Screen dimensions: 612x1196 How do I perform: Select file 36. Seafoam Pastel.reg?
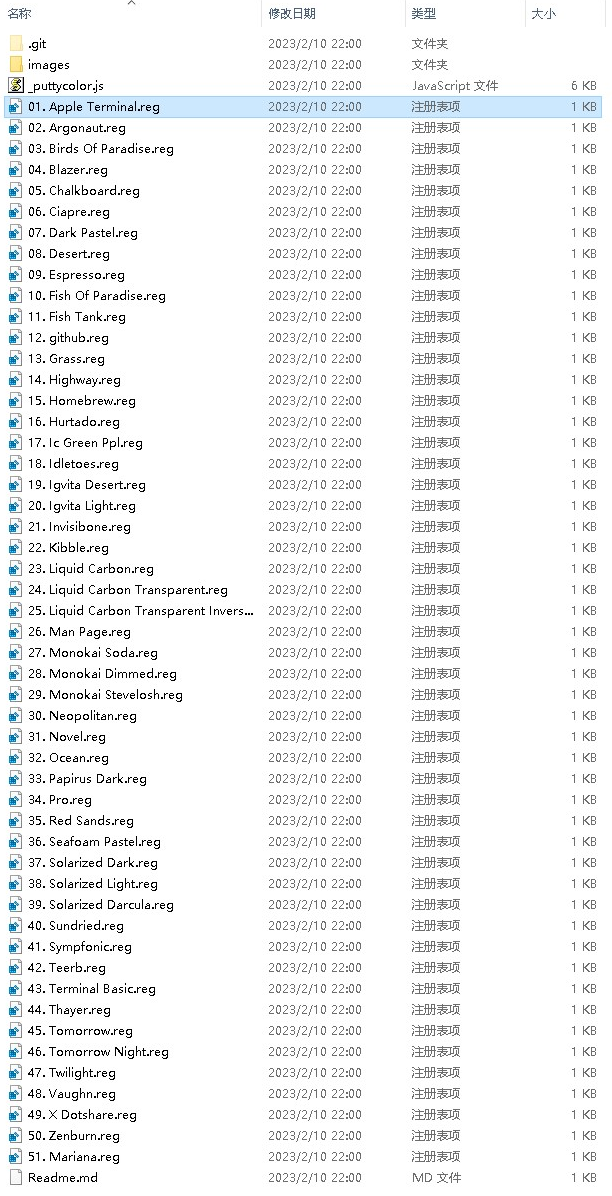pyautogui.click(x=95, y=841)
